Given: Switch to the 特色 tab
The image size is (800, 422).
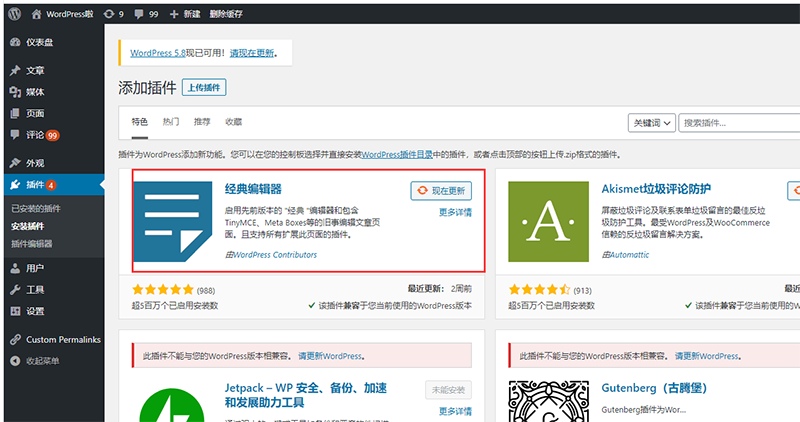Looking at the screenshot, I should coord(139,122).
